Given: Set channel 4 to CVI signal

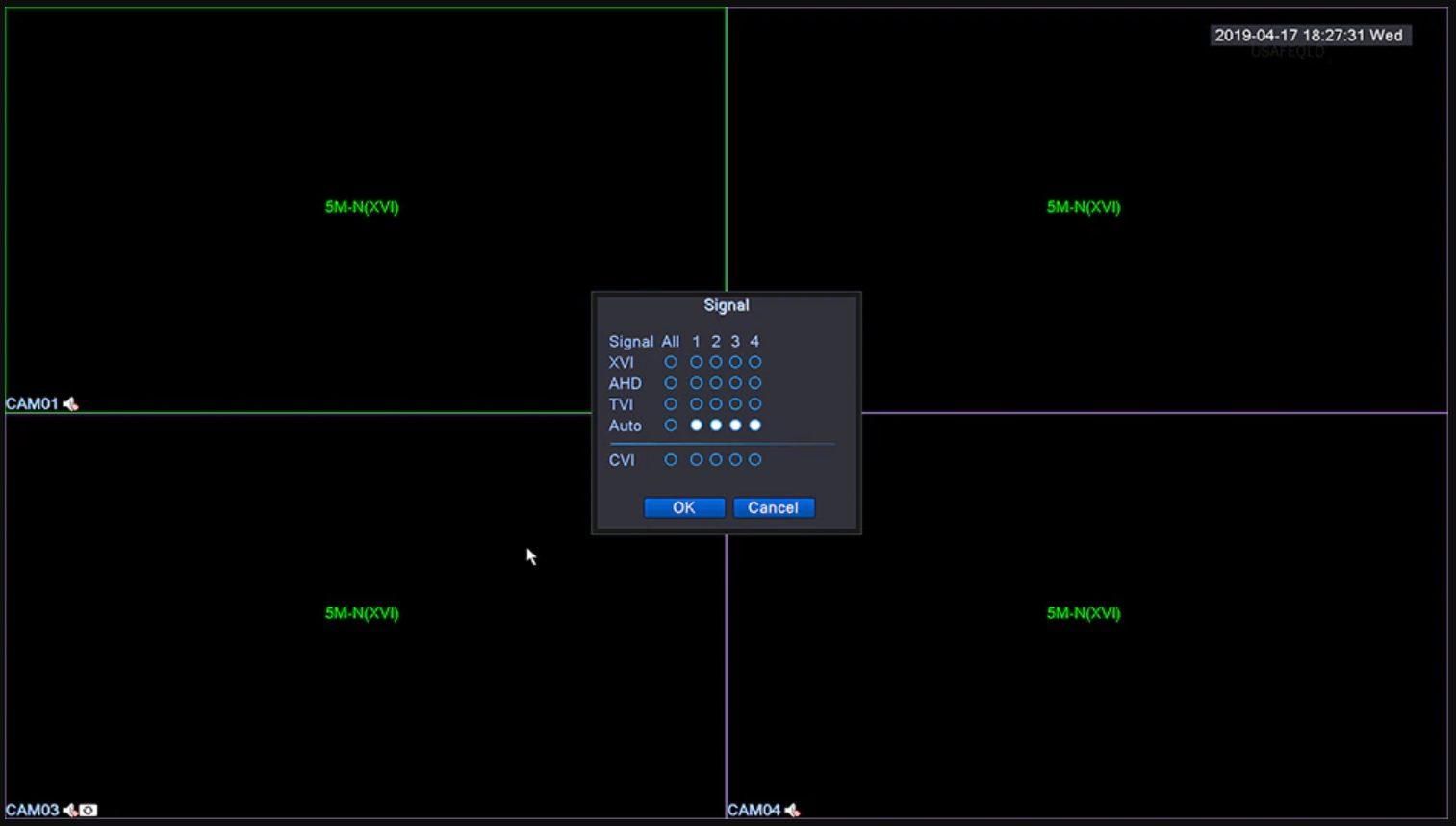Looking at the screenshot, I should click(755, 460).
